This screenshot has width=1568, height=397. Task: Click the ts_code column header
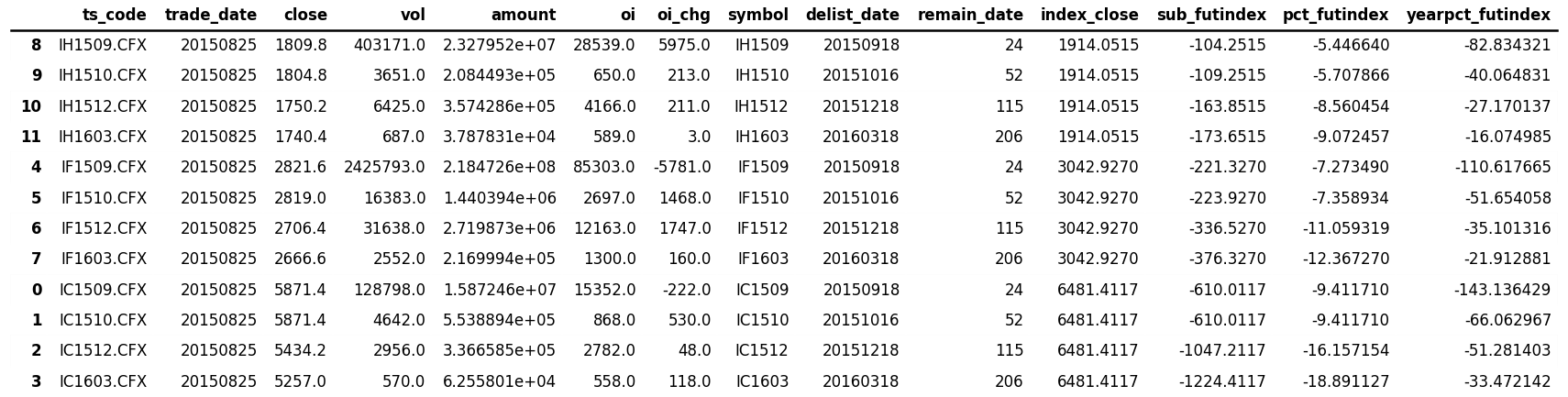(x=114, y=15)
